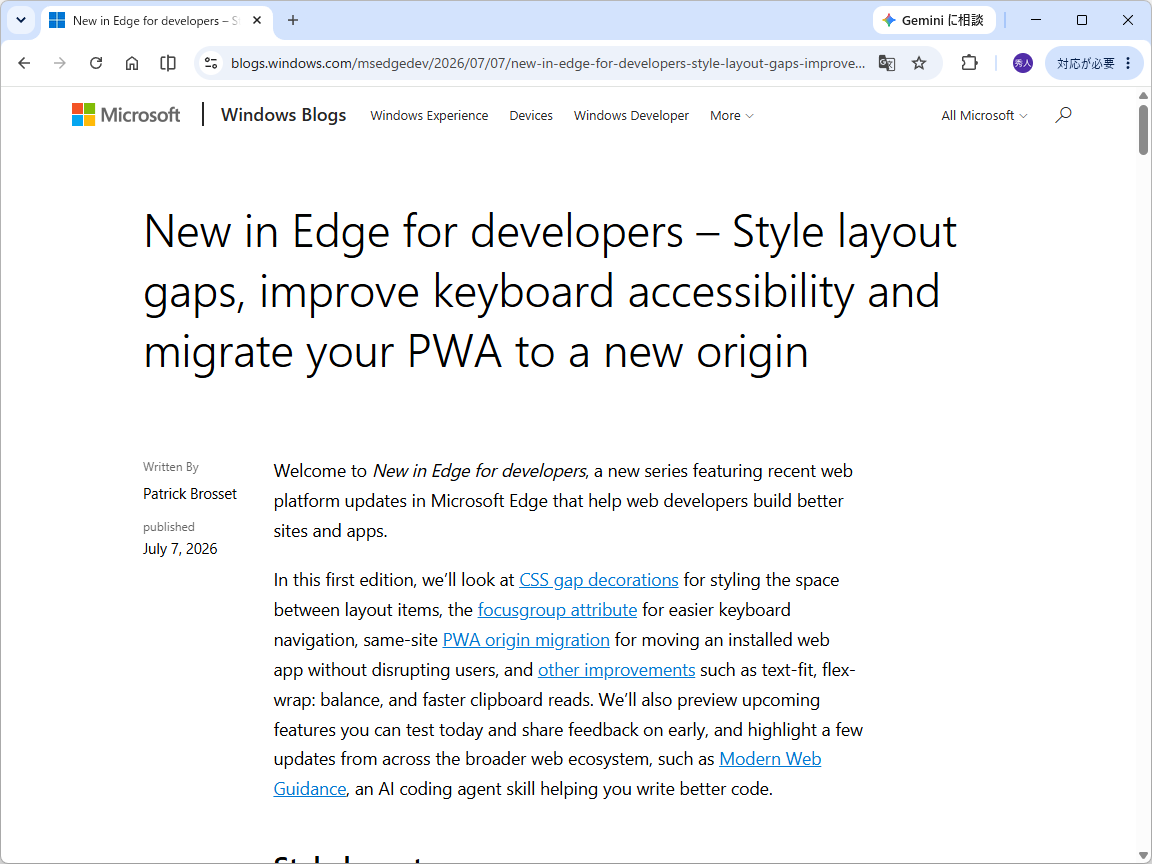The height and width of the screenshot is (864, 1152).
Task: Go back to the previous page
Action: click(x=24, y=63)
